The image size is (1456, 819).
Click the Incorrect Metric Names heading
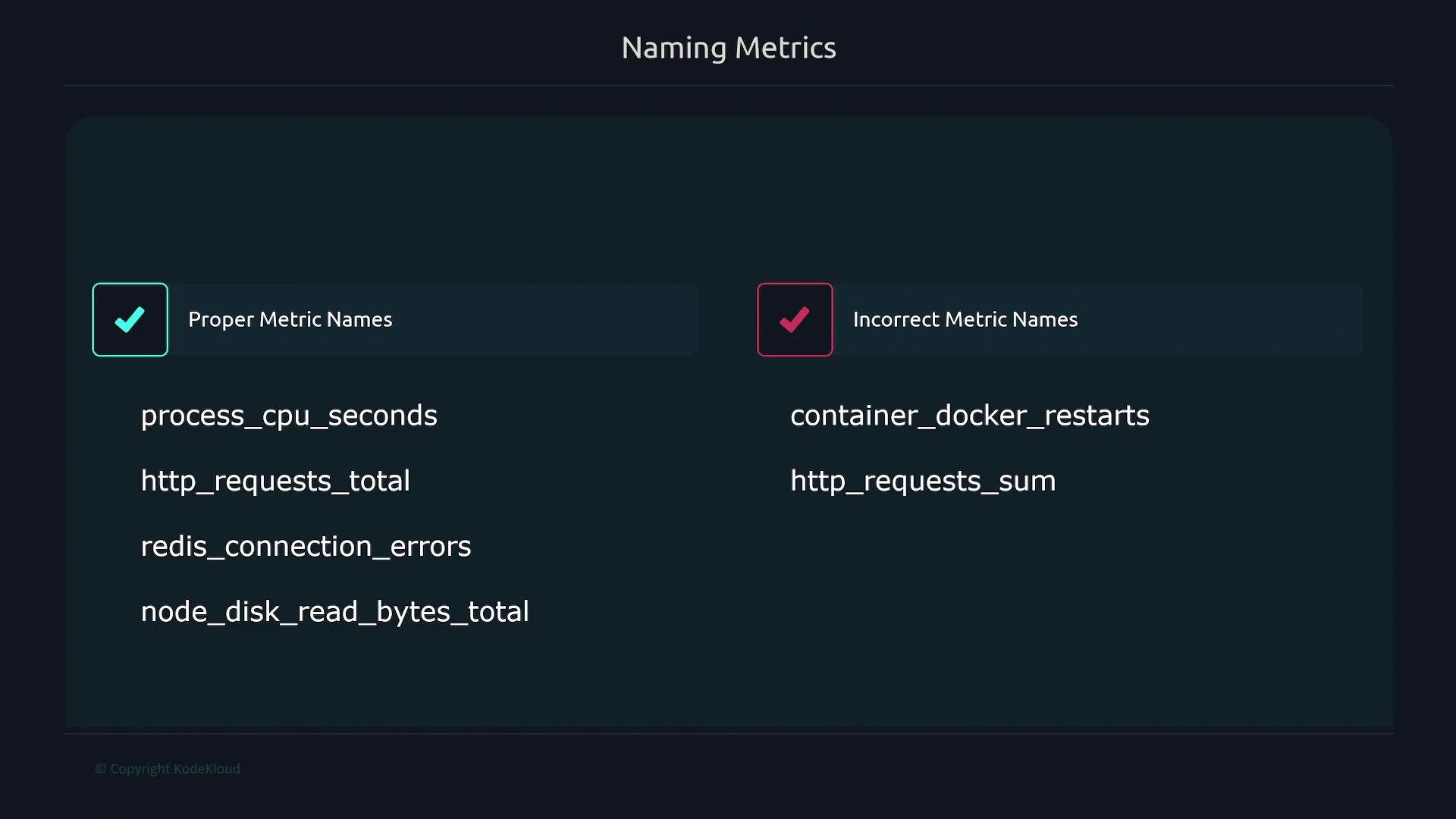pyautogui.click(x=965, y=319)
